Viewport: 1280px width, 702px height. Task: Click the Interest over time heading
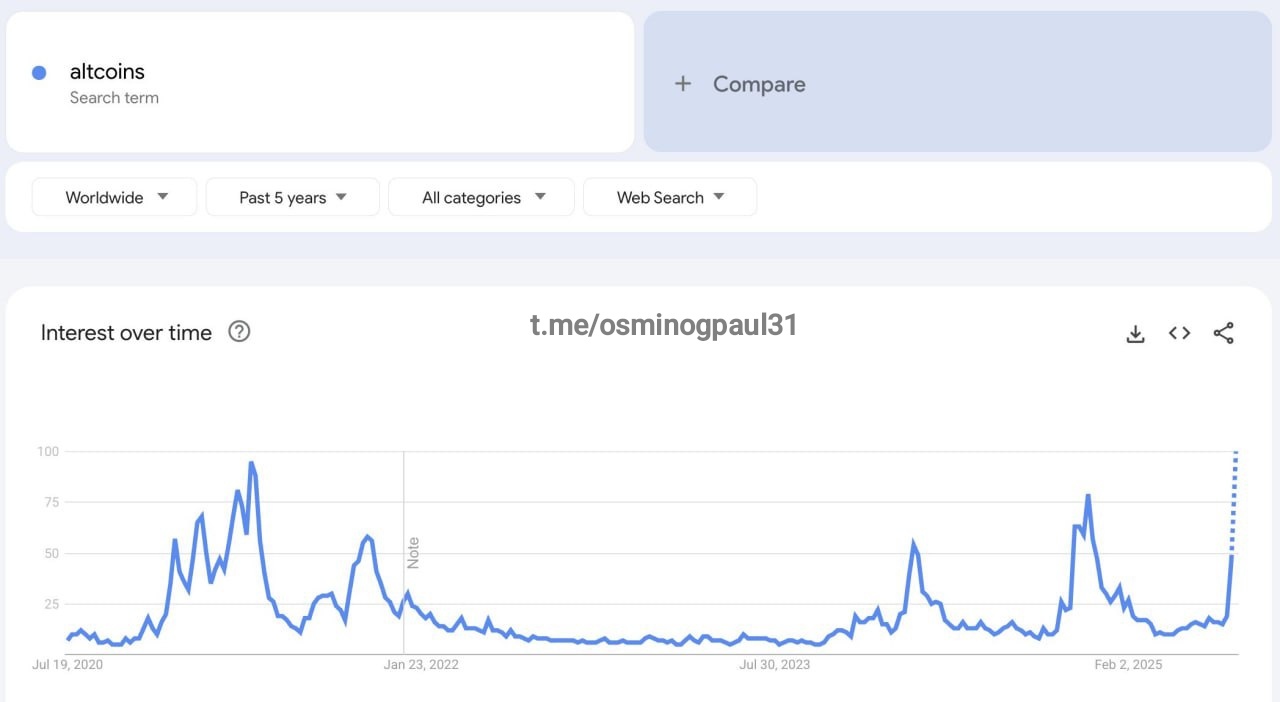[x=126, y=333]
